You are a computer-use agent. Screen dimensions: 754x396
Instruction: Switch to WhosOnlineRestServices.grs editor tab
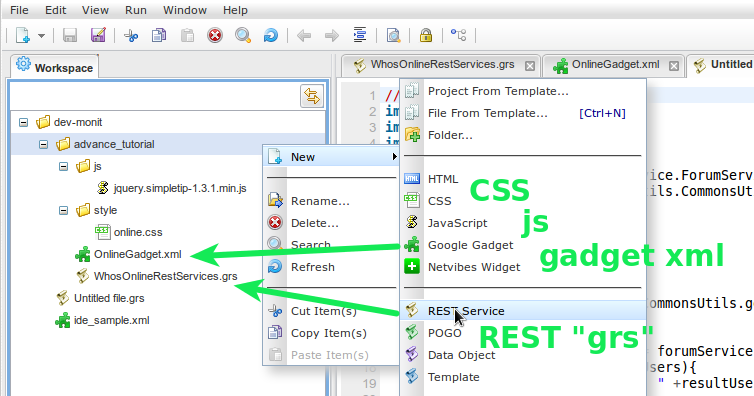click(441, 65)
